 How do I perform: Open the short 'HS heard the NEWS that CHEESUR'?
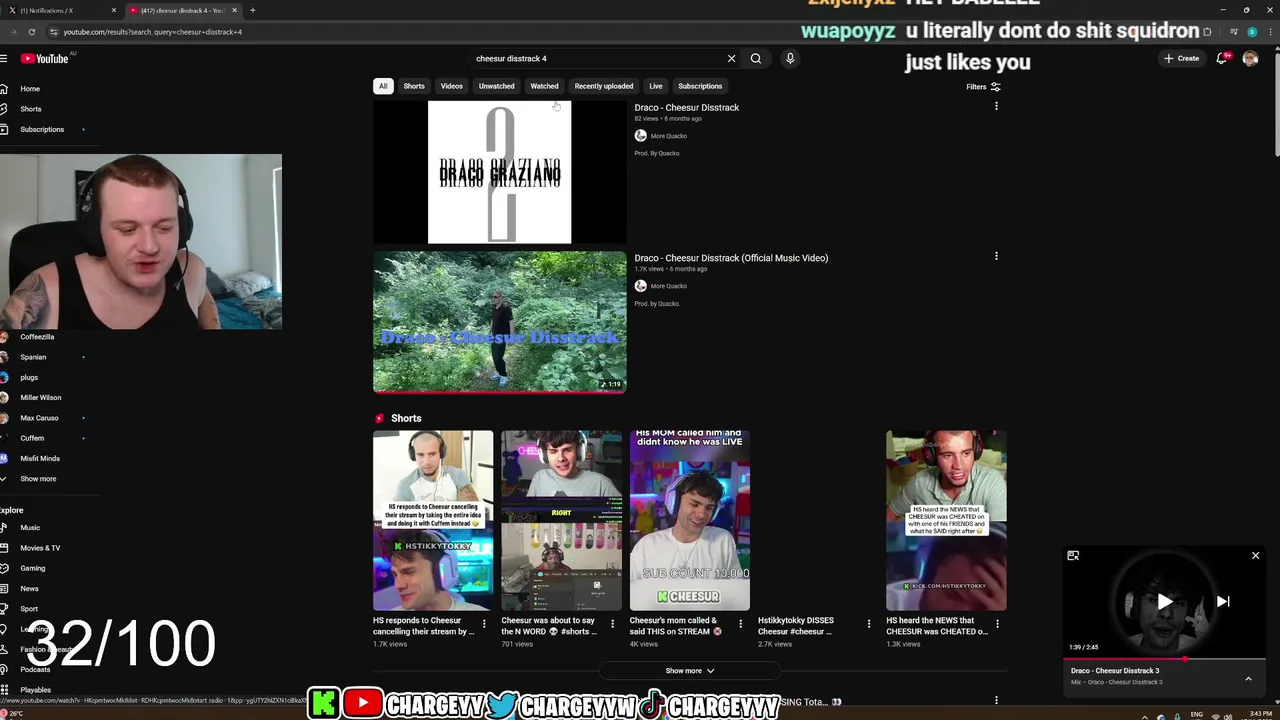coord(946,521)
